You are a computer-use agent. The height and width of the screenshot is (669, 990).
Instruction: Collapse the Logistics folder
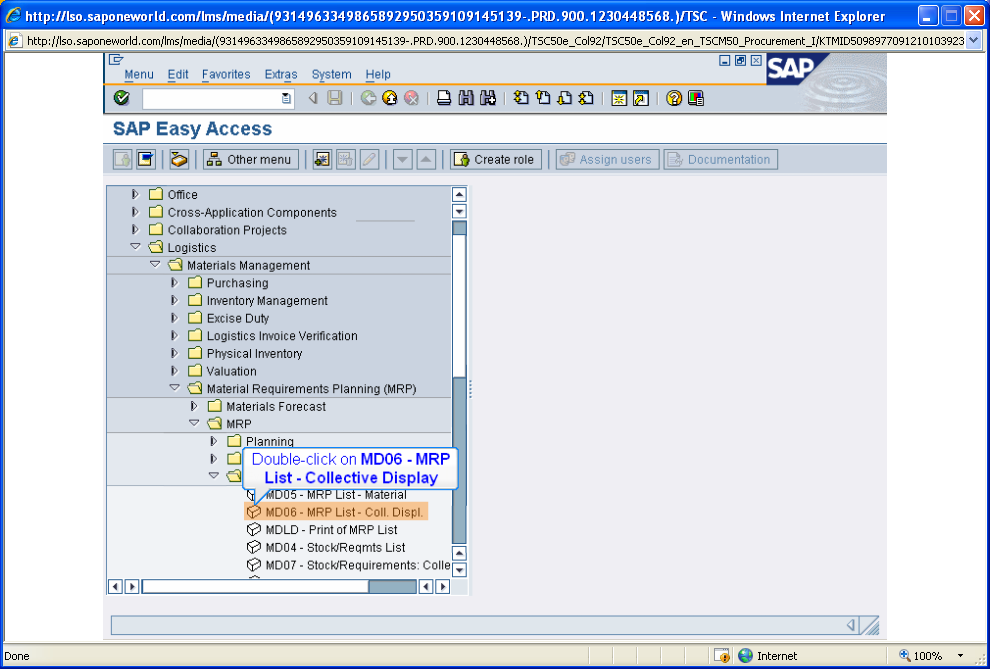pos(135,247)
